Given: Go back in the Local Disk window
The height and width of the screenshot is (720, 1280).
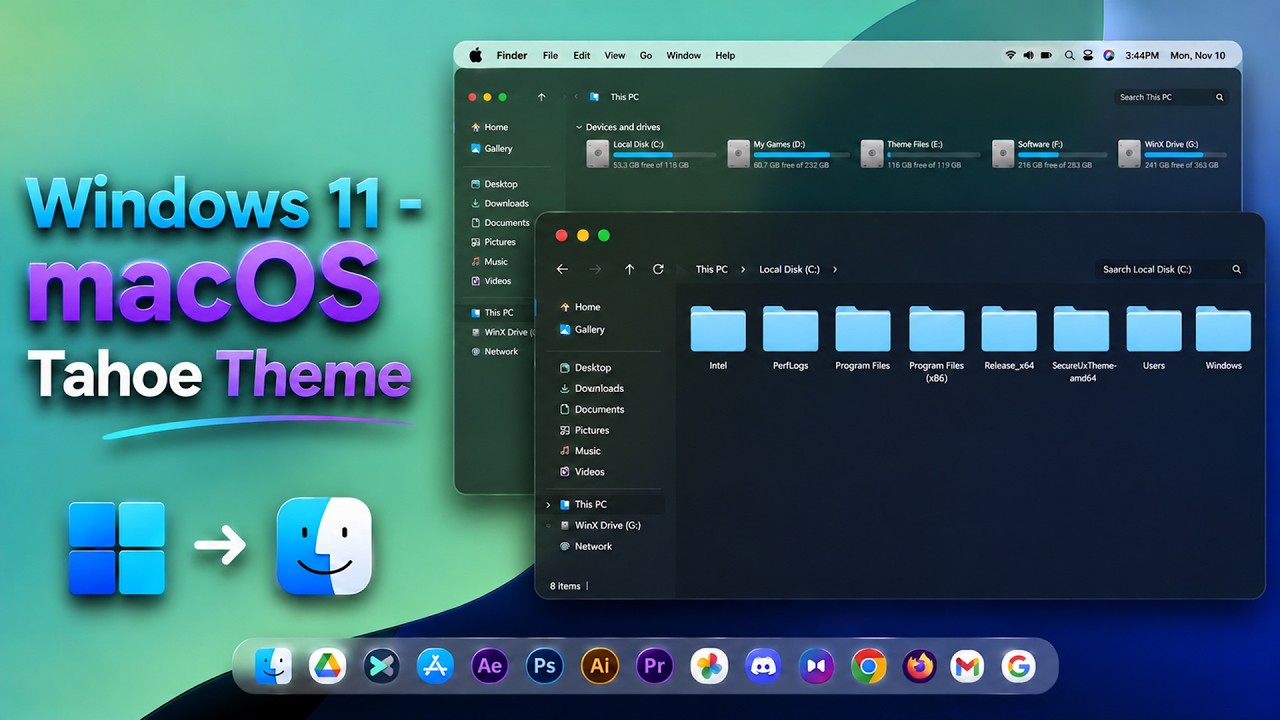Looking at the screenshot, I should [562, 269].
